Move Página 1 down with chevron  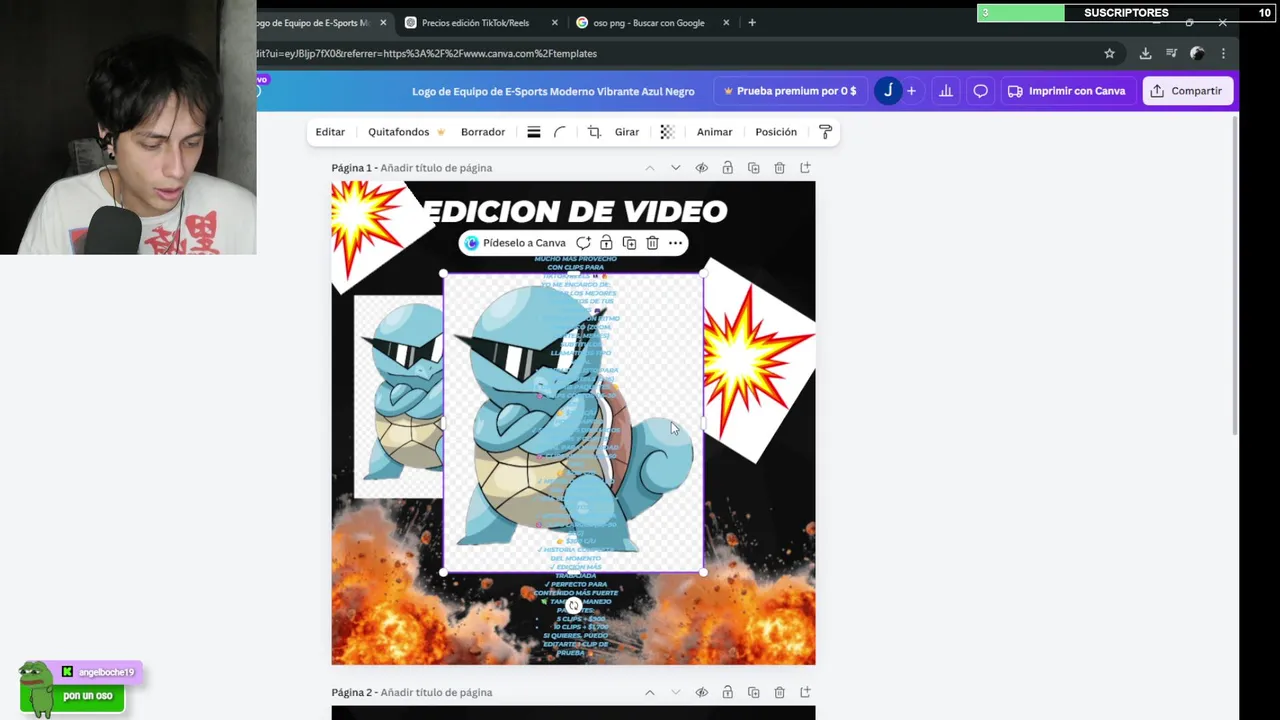click(676, 168)
